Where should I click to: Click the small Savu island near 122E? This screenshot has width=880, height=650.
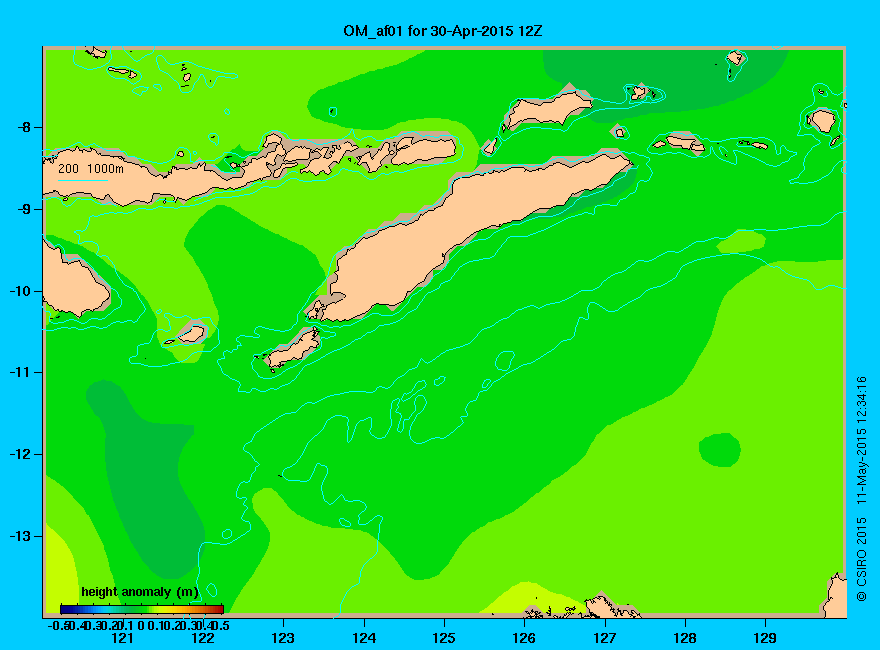click(192, 334)
